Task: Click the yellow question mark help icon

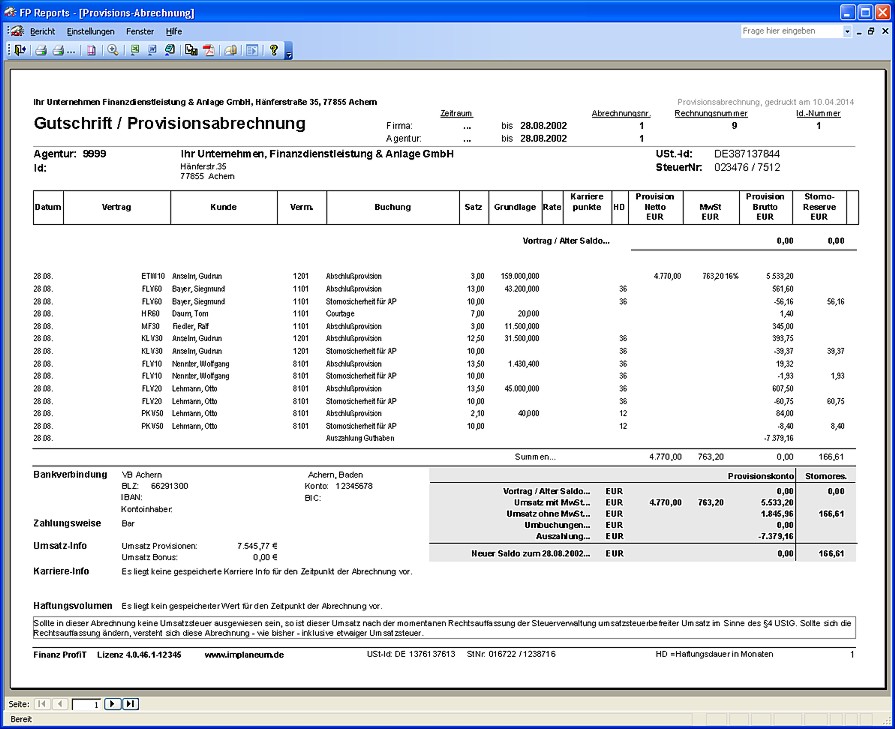Action: click(274, 50)
